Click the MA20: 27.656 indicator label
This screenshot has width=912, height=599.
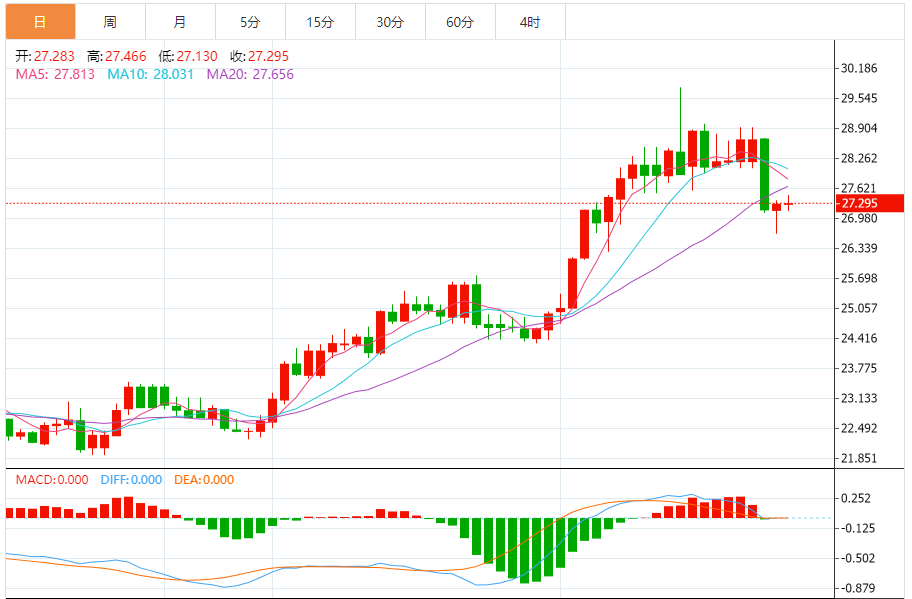[x=250, y=74]
